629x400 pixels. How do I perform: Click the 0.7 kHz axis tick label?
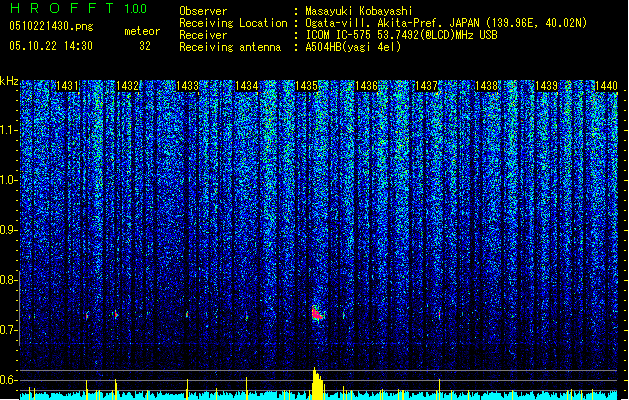coord(8,330)
